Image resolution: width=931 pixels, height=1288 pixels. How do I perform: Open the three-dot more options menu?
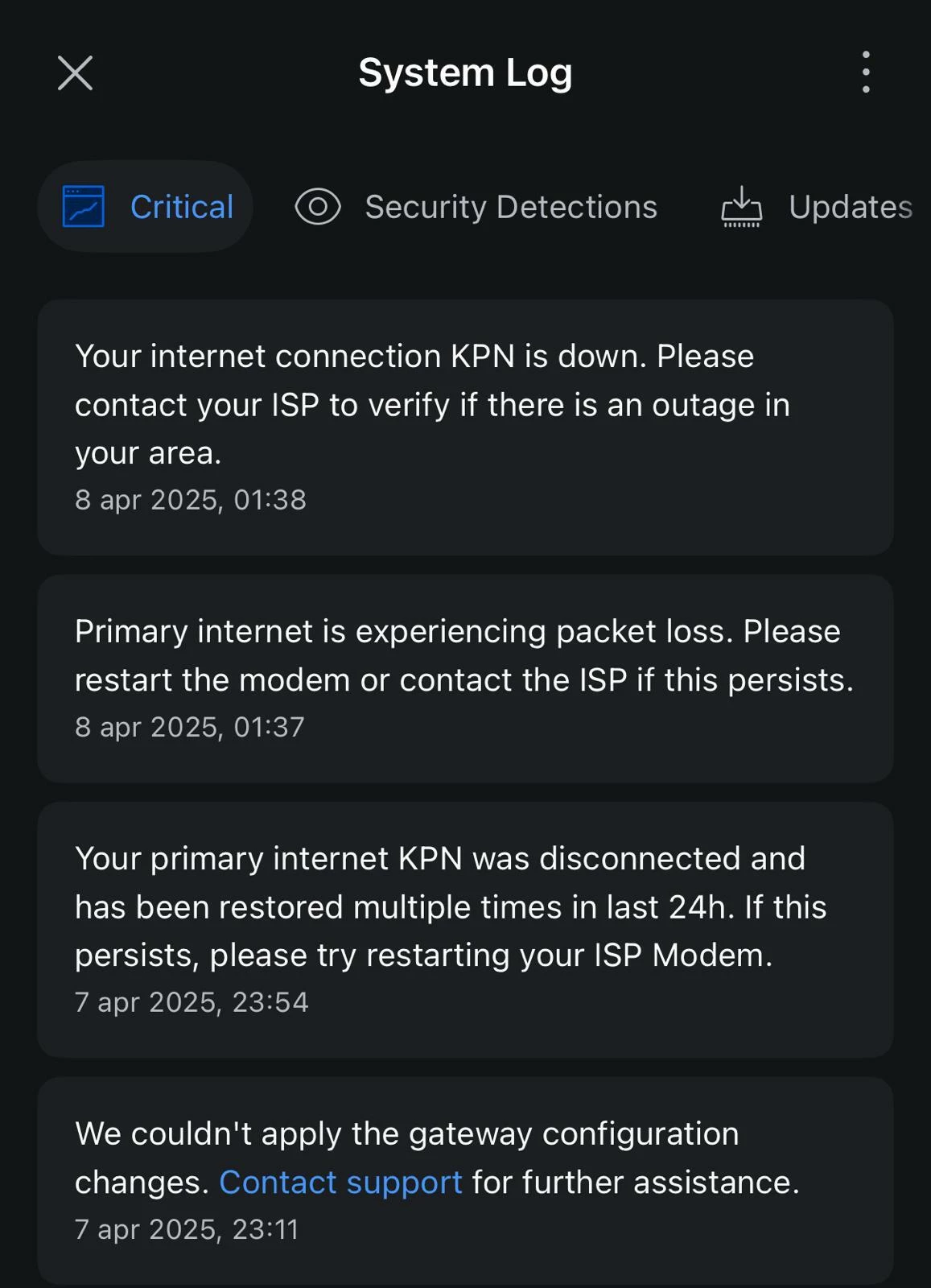click(x=866, y=72)
